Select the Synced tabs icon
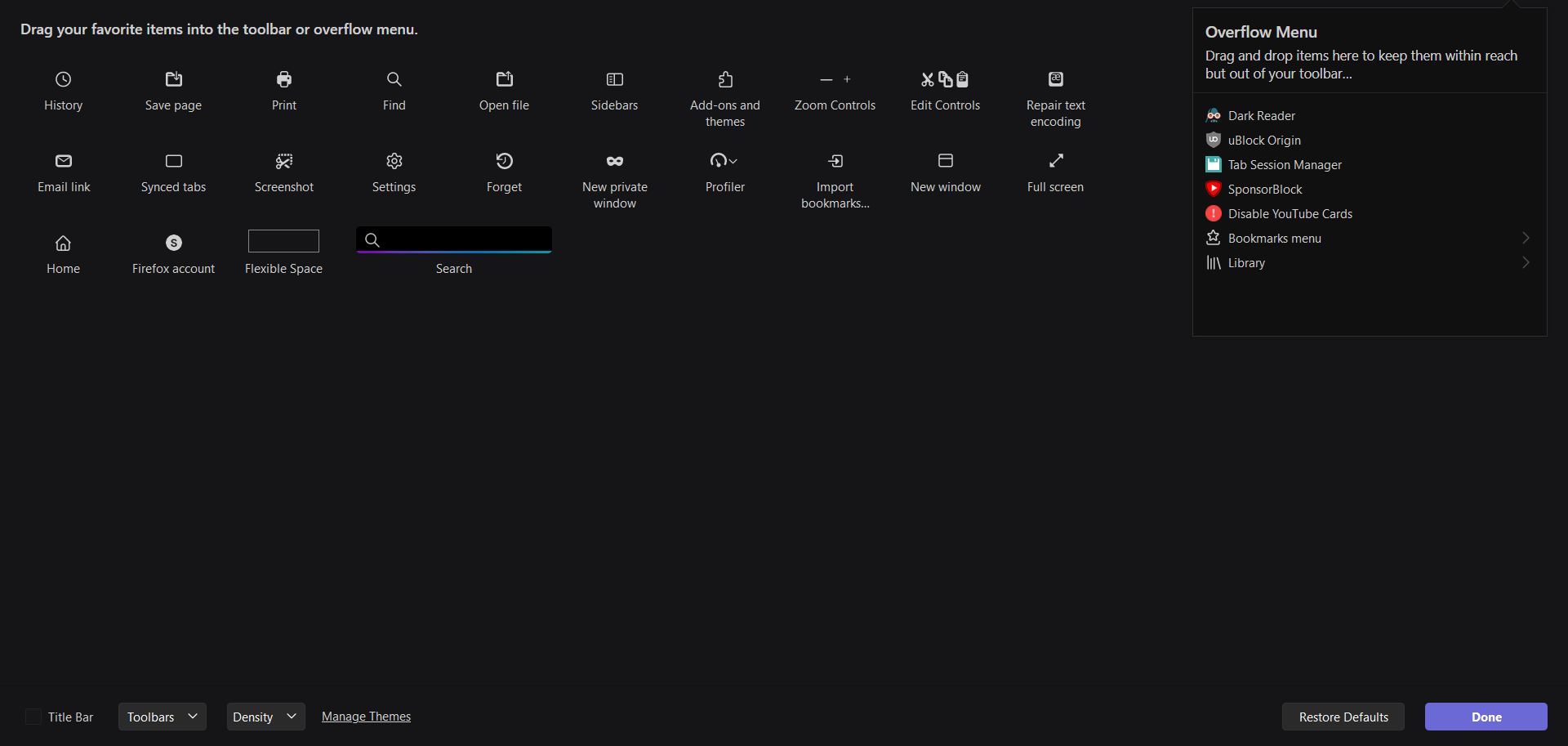Screen dimensions: 1568x746 (174, 161)
